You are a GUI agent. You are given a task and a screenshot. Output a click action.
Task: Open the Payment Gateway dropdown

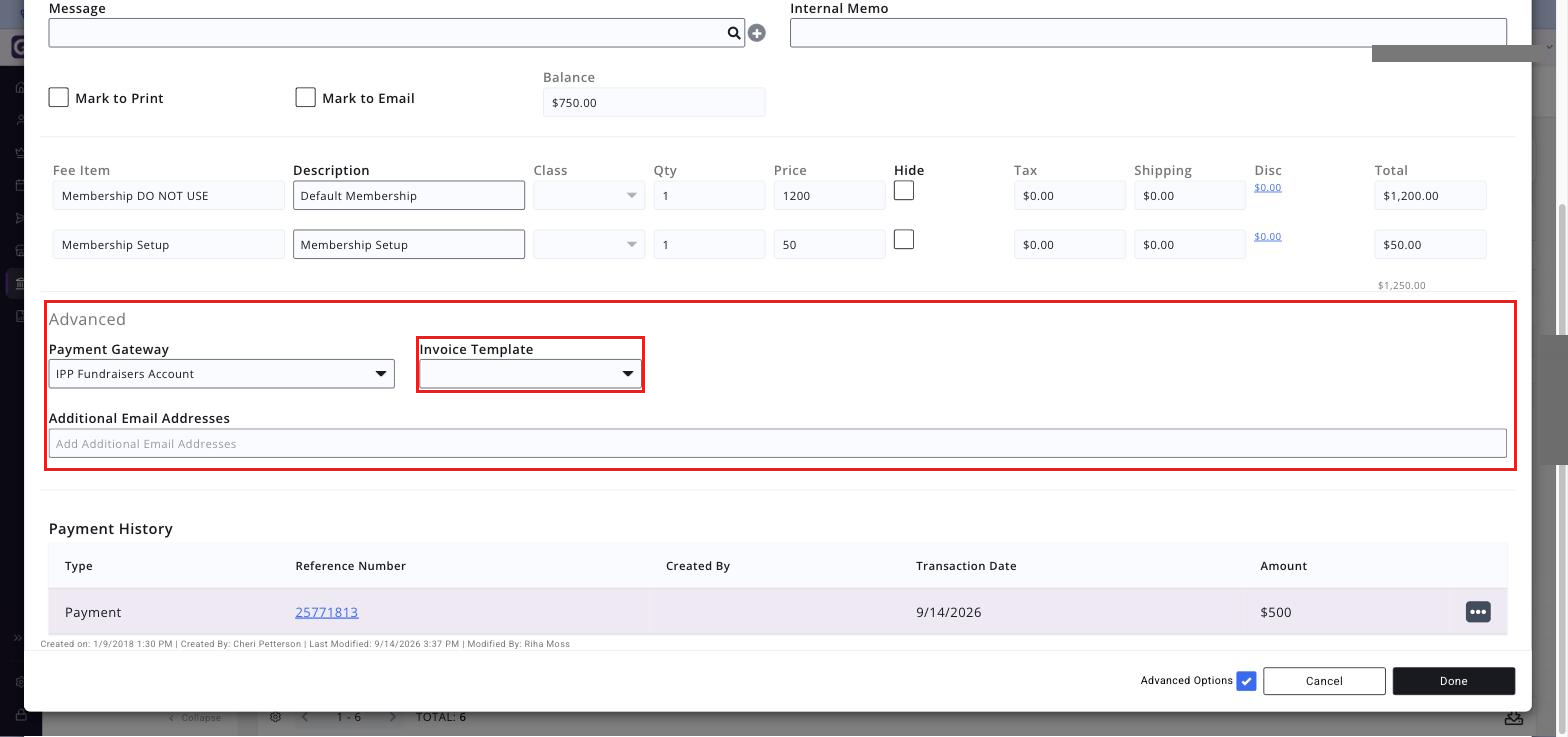pyautogui.click(x=221, y=374)
